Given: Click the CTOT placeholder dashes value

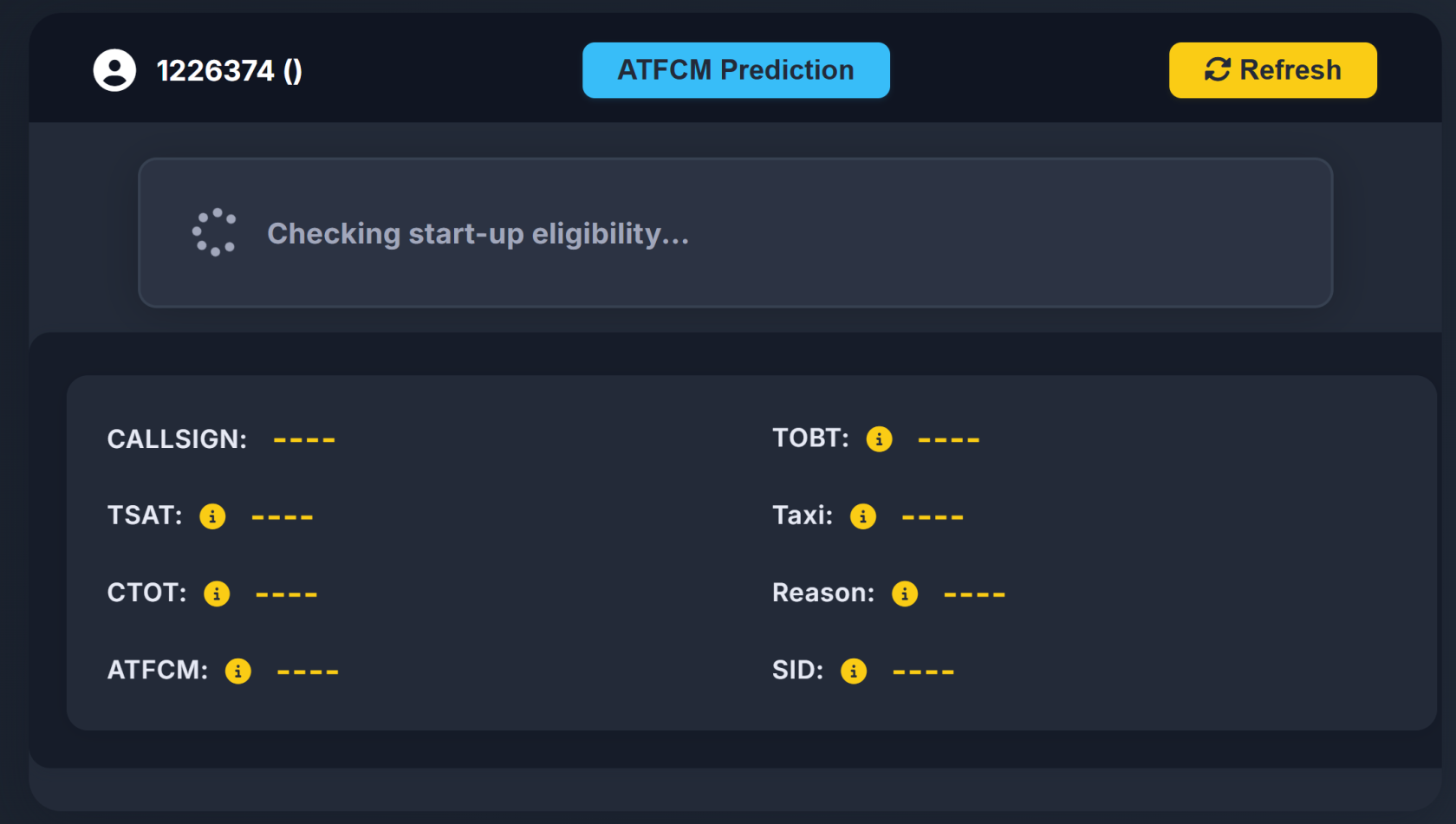Looking at the screenshot, I should (x=287, y=594).
